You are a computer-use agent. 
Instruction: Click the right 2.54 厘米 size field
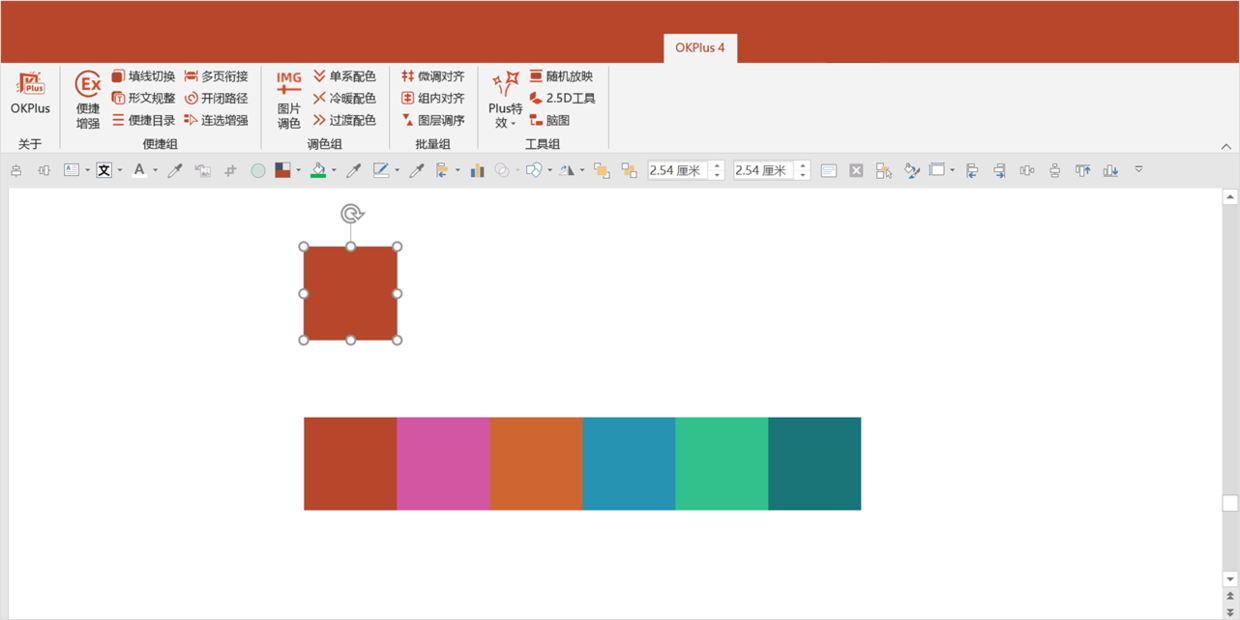click(764, 170)
